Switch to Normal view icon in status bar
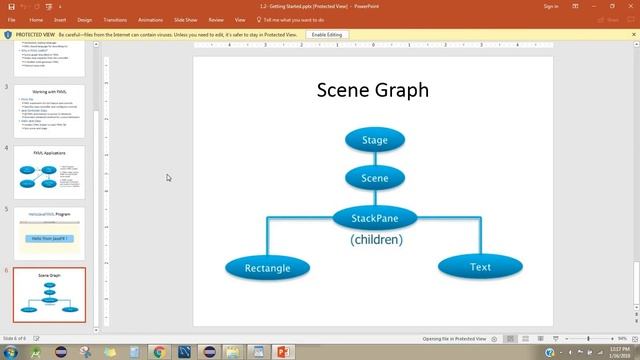The image size is (640, 360). [x=510, y=339]
